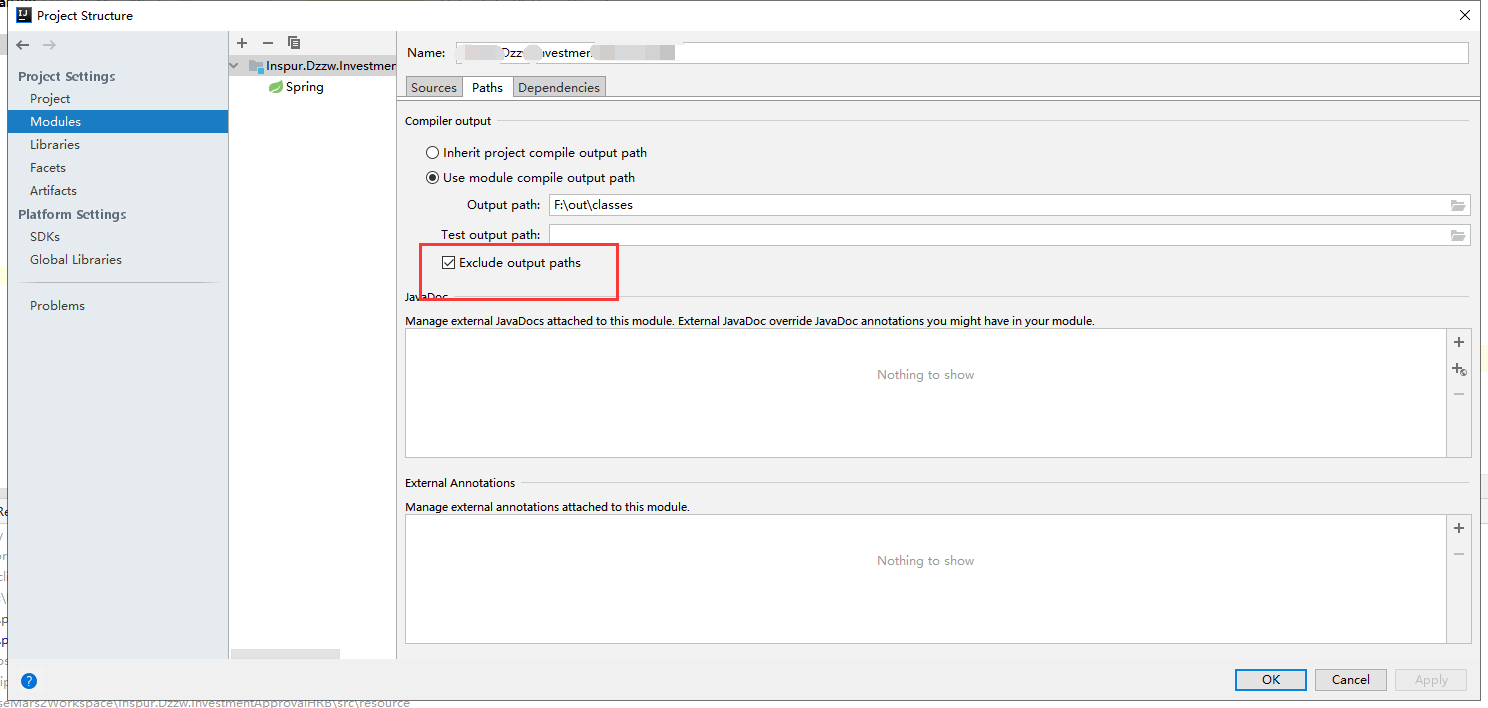Viewport: 1488px width, 708px height.
Task: Click the horizontal scrollbar below the module tree
Action: click(x=285, y=653)
